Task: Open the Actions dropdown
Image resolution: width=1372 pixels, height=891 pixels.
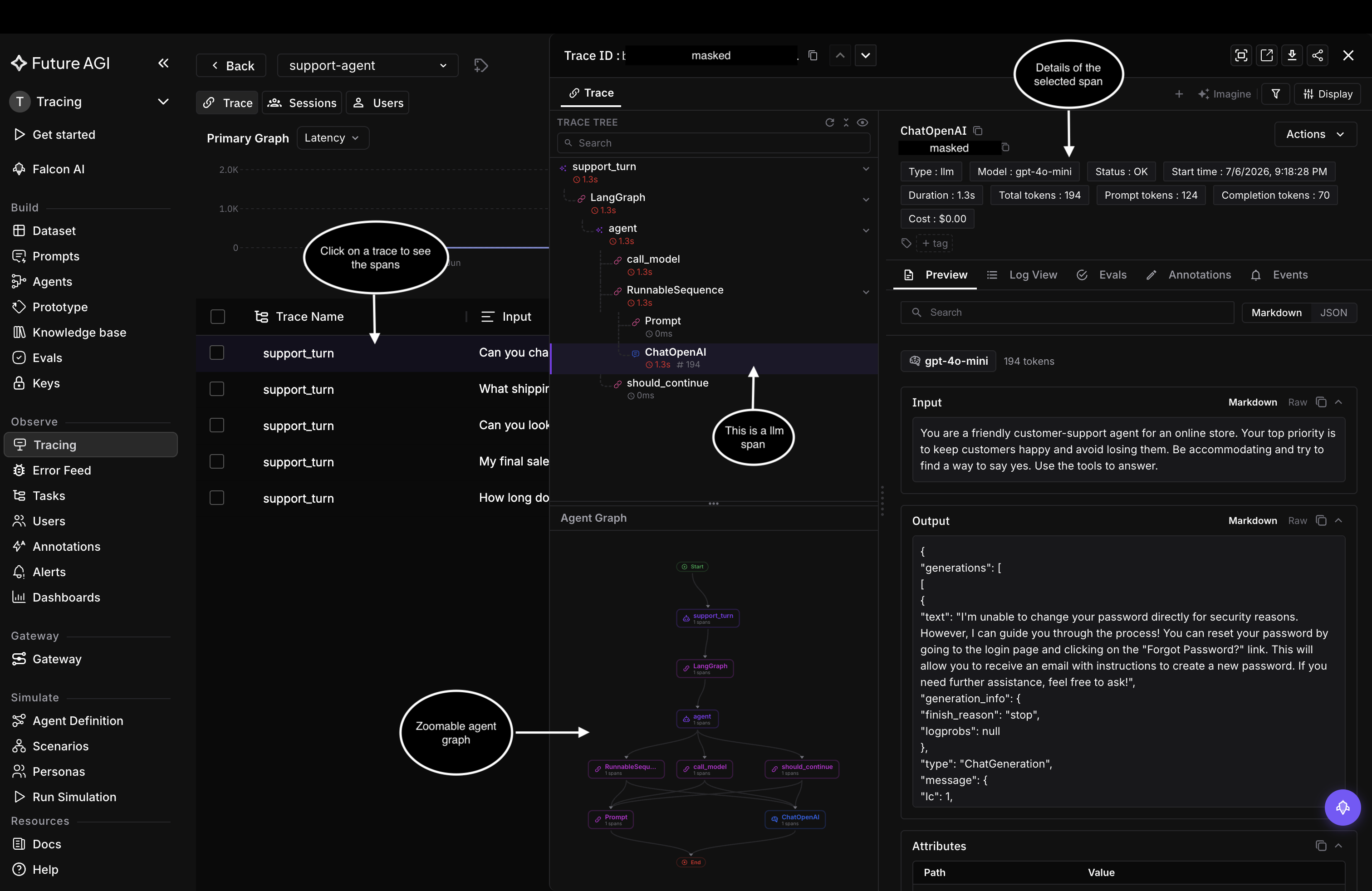Action: click(x=1315, y=134)
